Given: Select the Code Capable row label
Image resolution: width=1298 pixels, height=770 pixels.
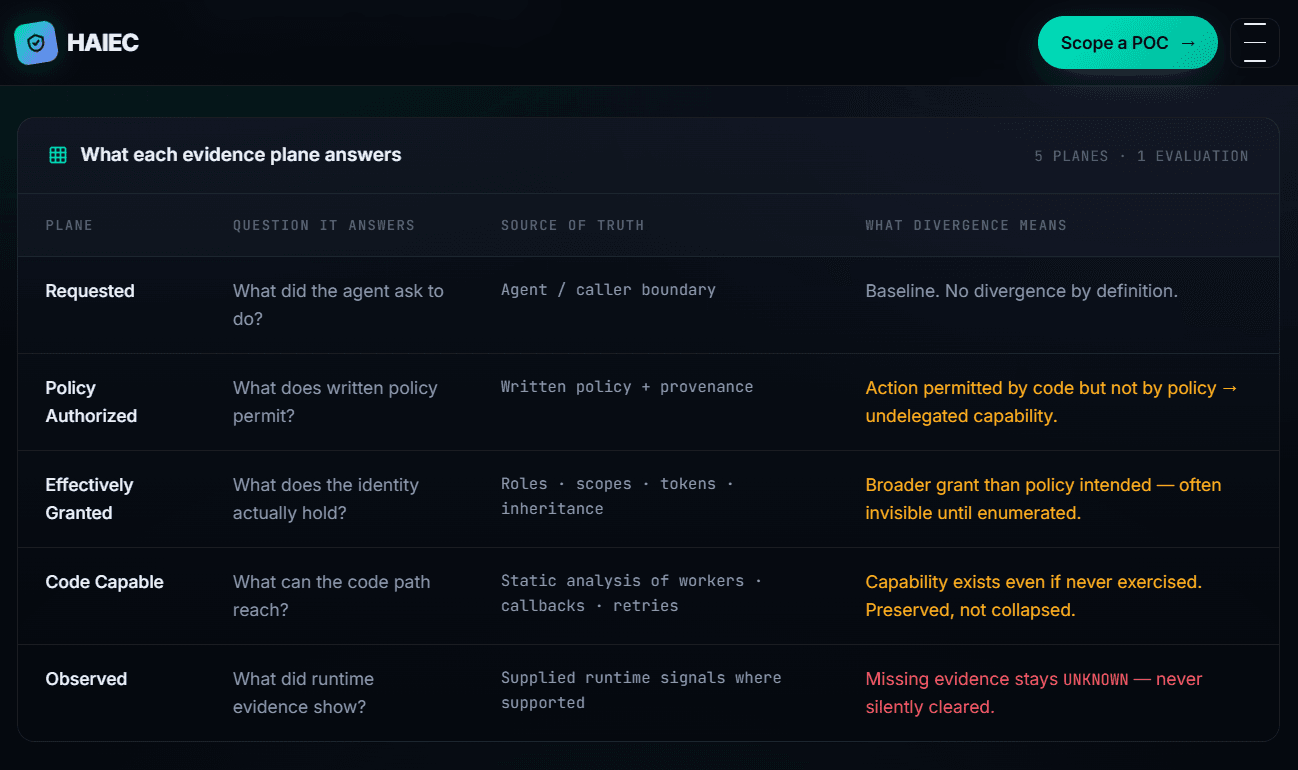Looking at the screenshot, I should coord(104,582).
